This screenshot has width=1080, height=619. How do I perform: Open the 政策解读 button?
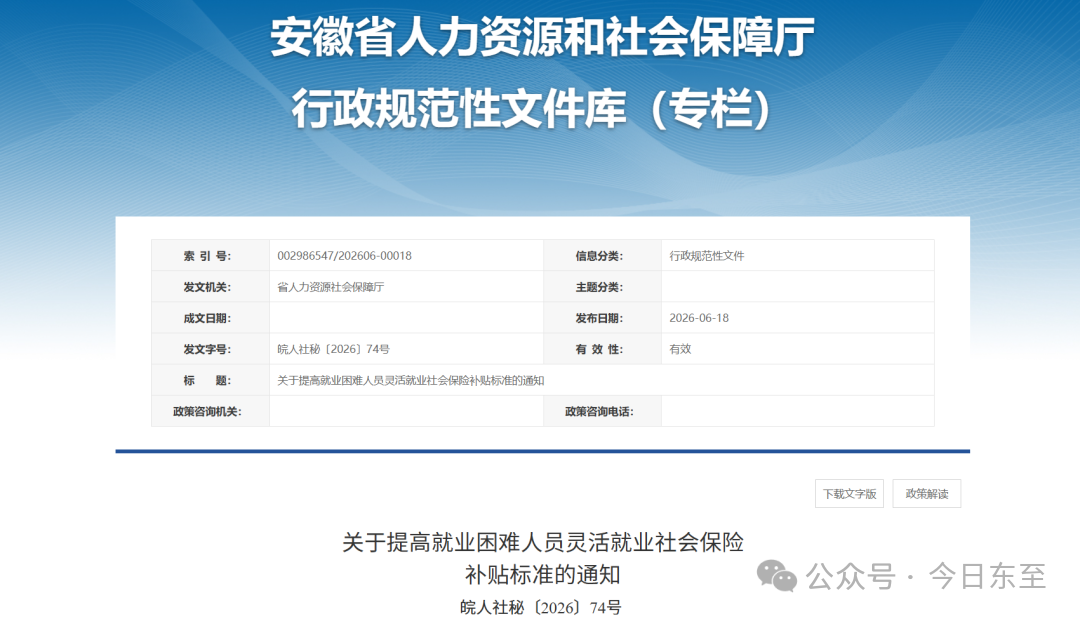point(926,494)
